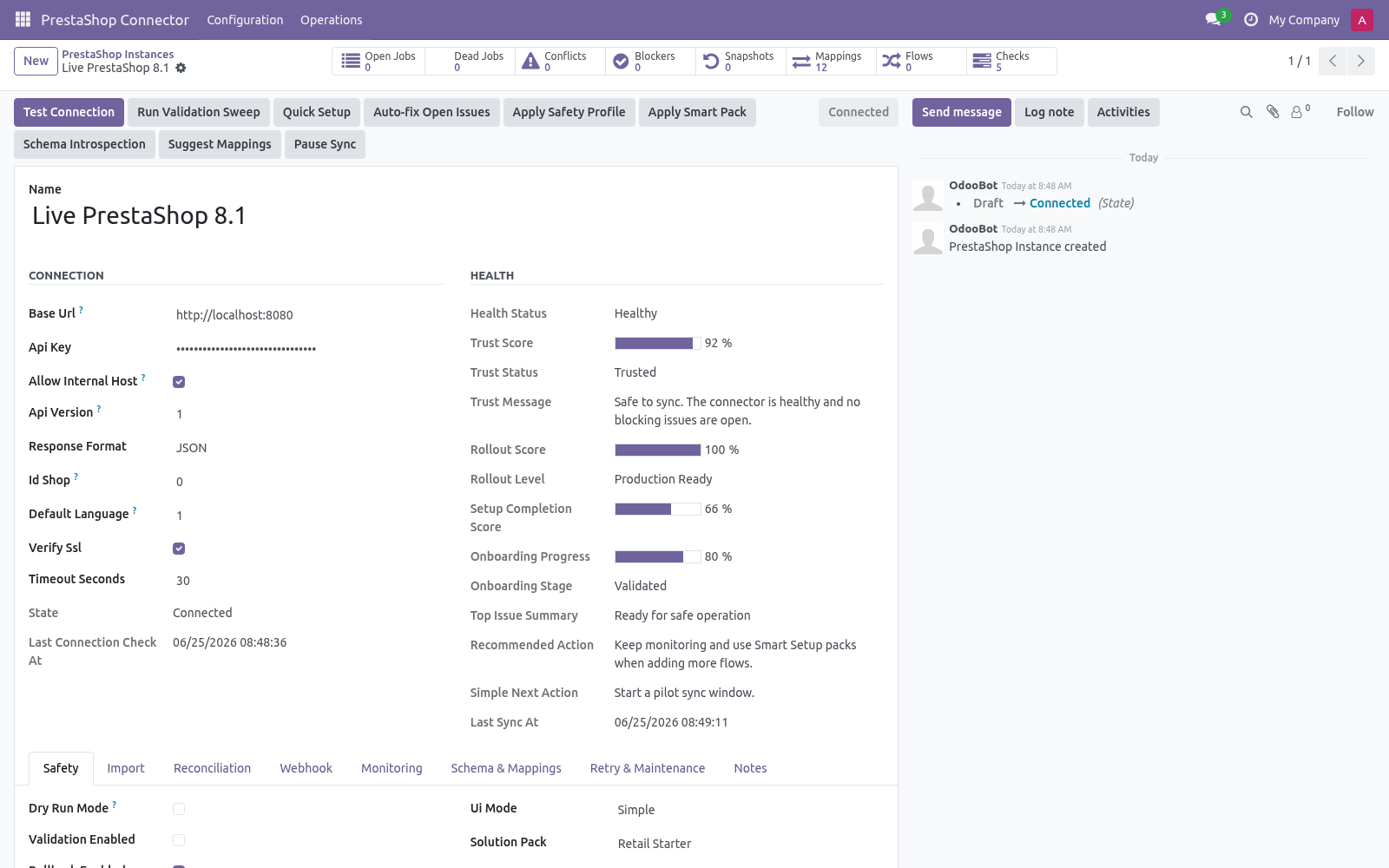
Task: Switch to the Webhook tab
Action: (x=306, y=768)
